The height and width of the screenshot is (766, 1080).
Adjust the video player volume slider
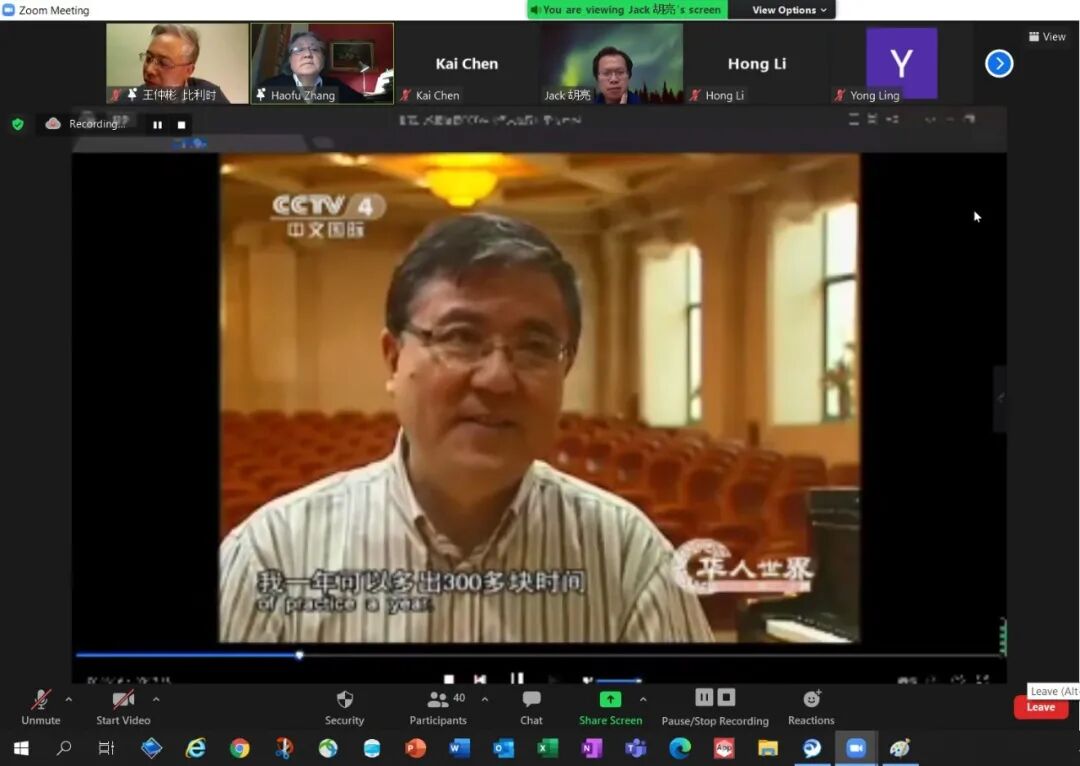(619, 681)
